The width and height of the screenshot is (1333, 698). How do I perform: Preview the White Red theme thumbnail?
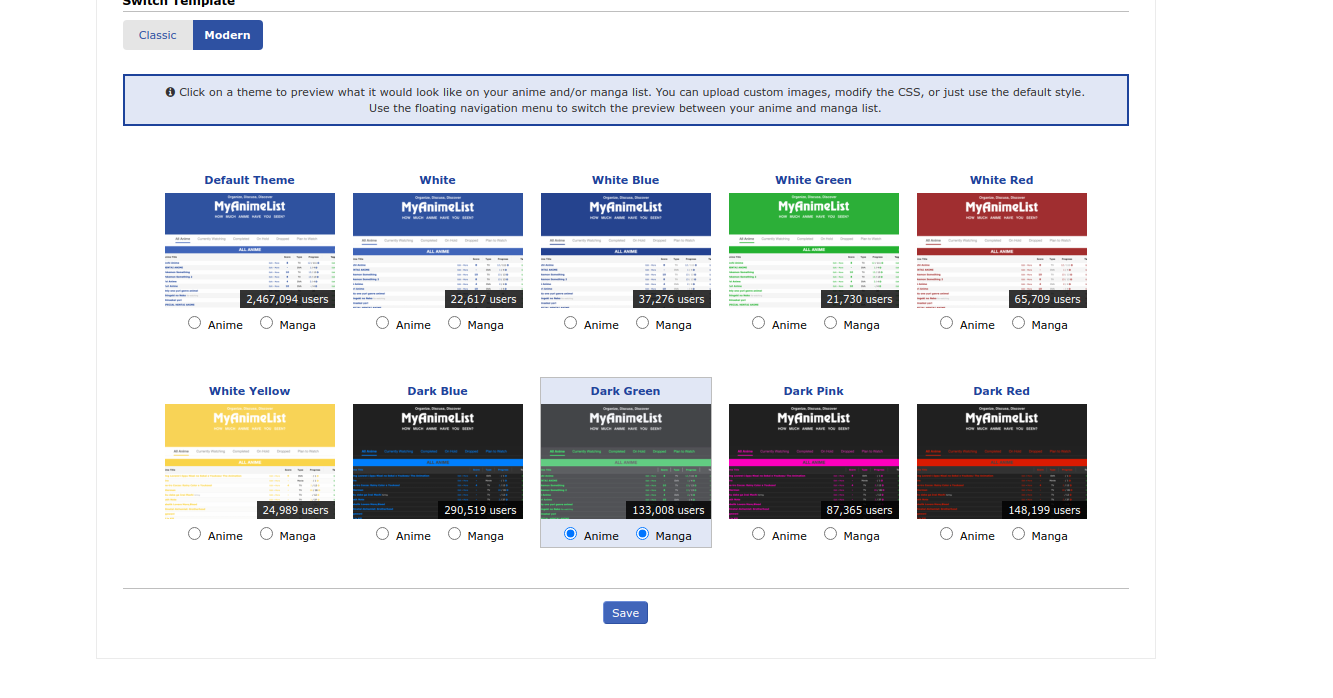click(x=1002, y=250)
